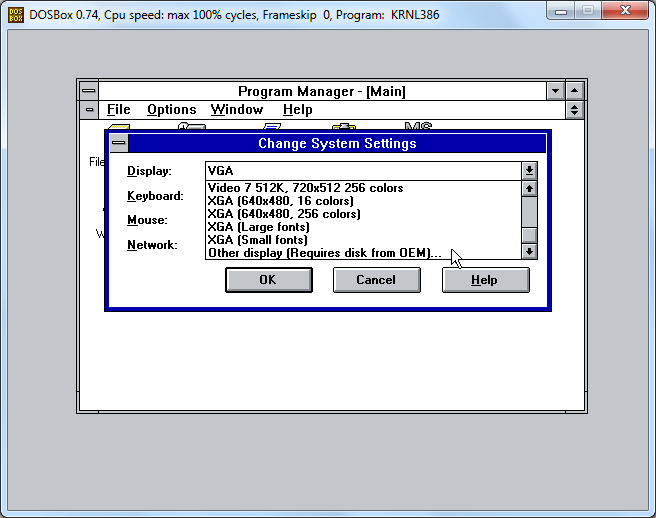The height and width of the screenshot is (518, 656).
Task: Click the DOSBox title bar icon
Action: pos(15,14)
